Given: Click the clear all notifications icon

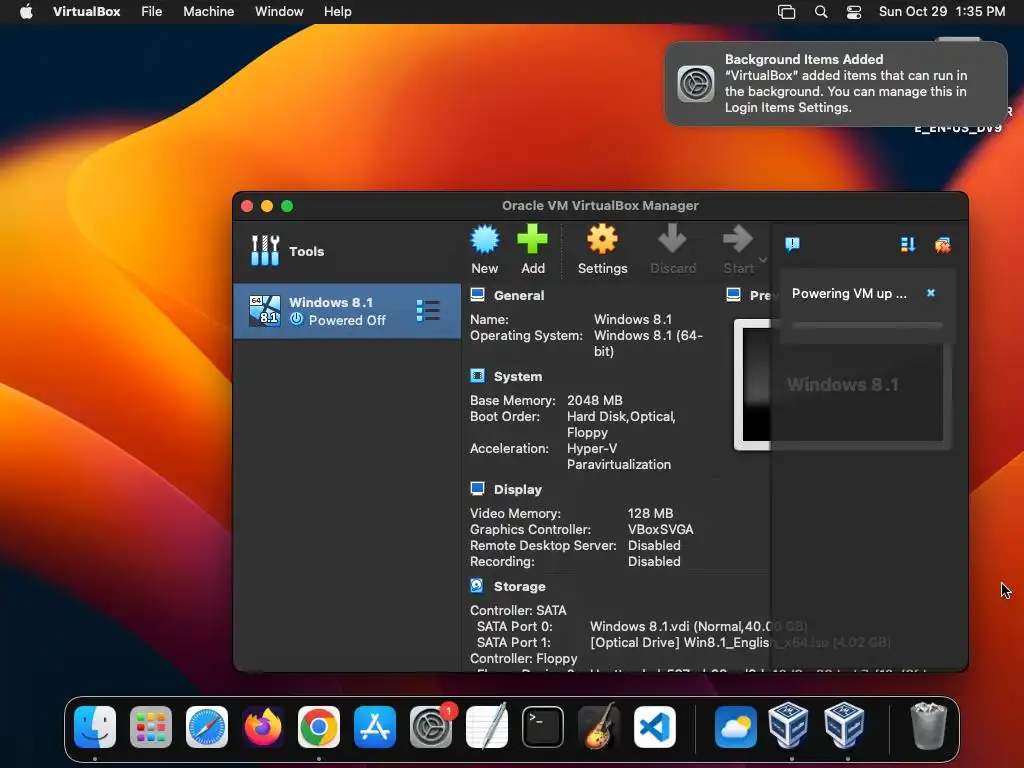Looking at the screenshot, I should pos(942,245).
